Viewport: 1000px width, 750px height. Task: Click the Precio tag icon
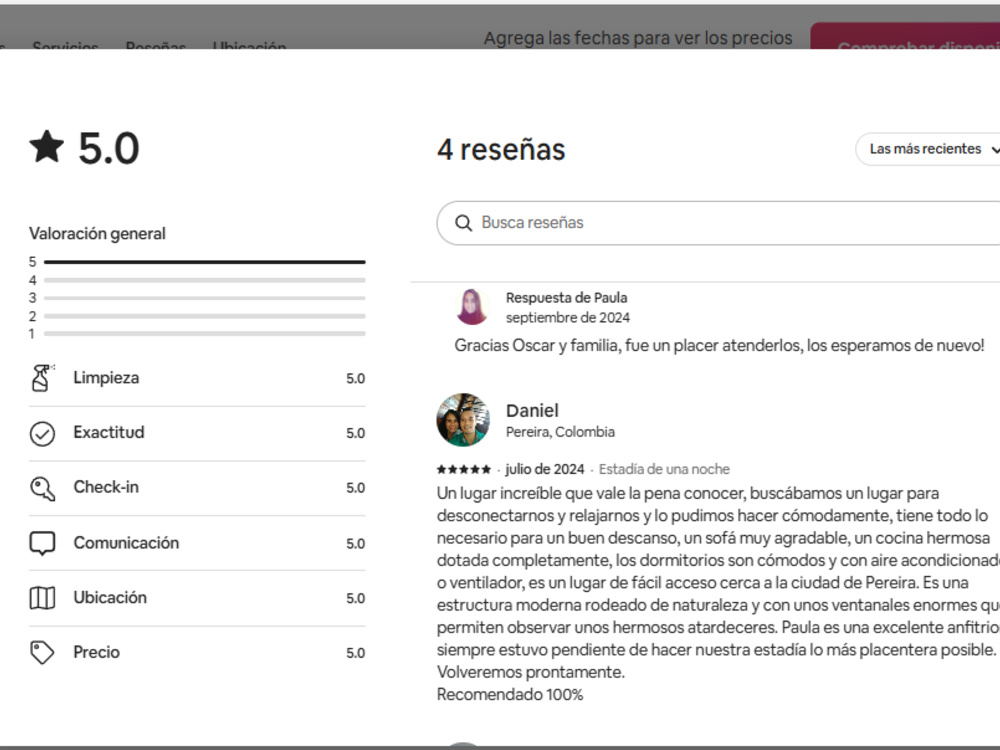tap(42, 652)
